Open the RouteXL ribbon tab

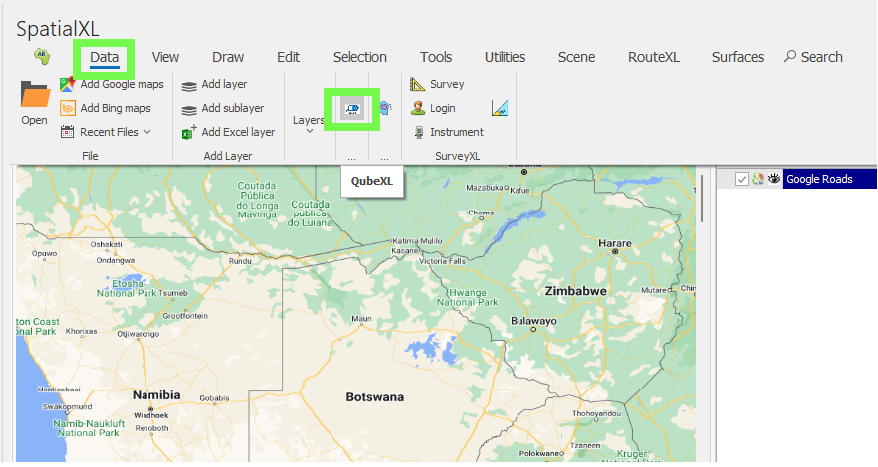tap(653, 57)
